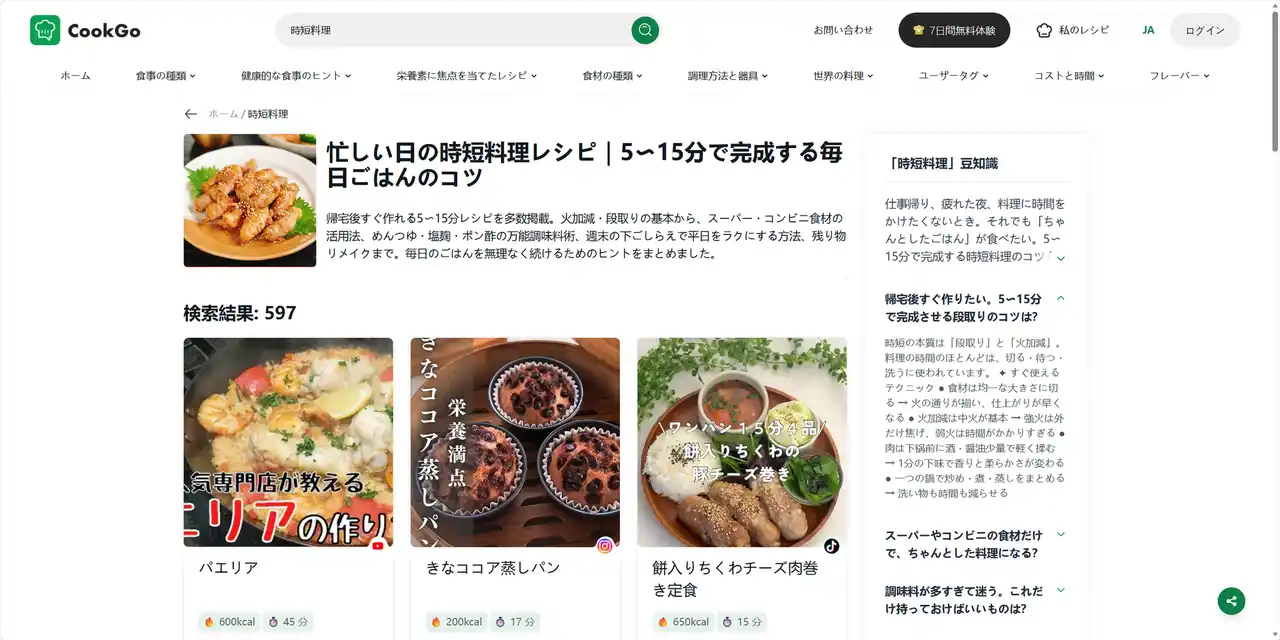
Task: Open the 世界の料理 dropdown menu
Action: pyautogui.click(x=843, y=76)
